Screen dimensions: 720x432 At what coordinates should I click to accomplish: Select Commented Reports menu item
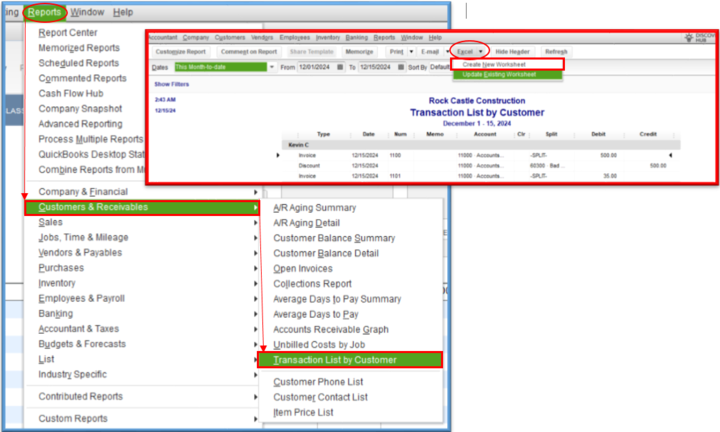coord(82,78)
